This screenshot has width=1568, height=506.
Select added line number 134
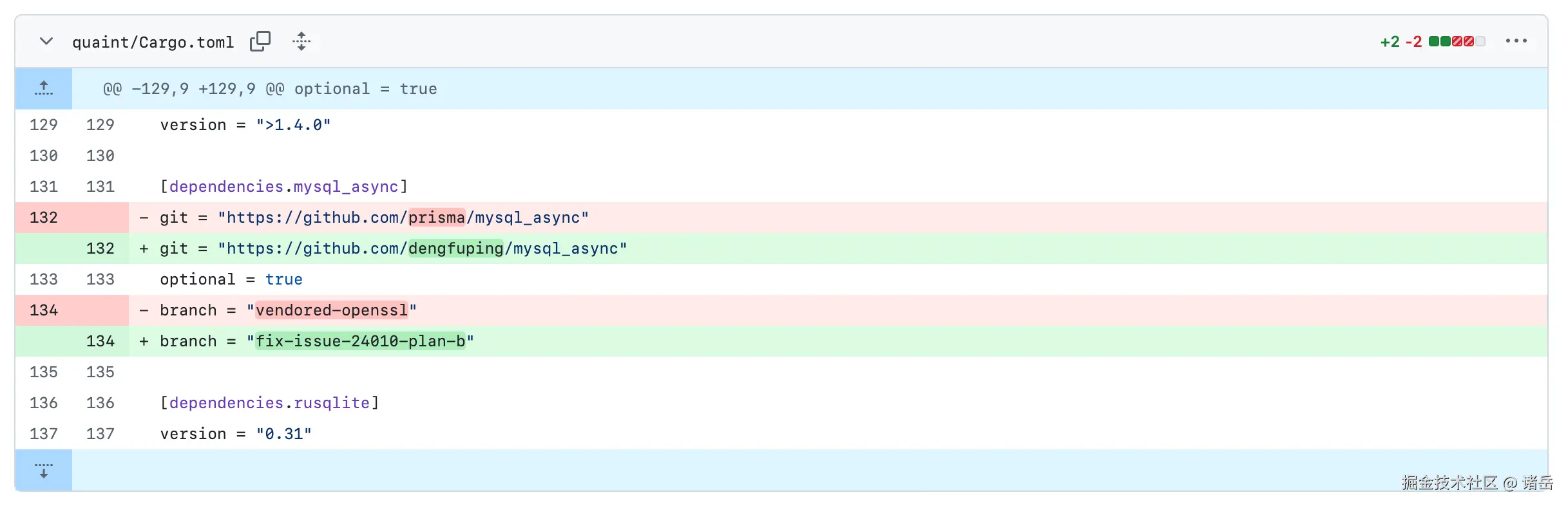pyautogui.click(x=100, y=341)
